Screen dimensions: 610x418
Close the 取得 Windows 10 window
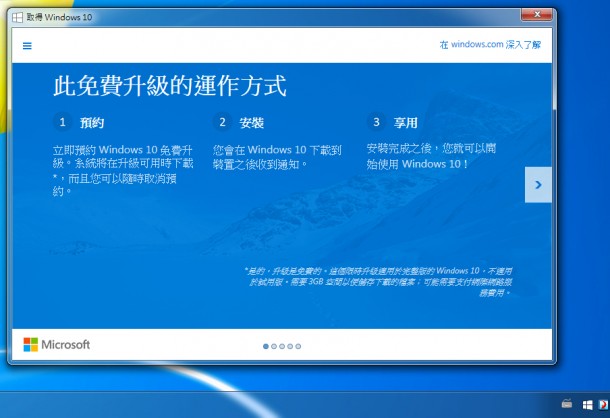pyautogui.click(x=536, y=15)
